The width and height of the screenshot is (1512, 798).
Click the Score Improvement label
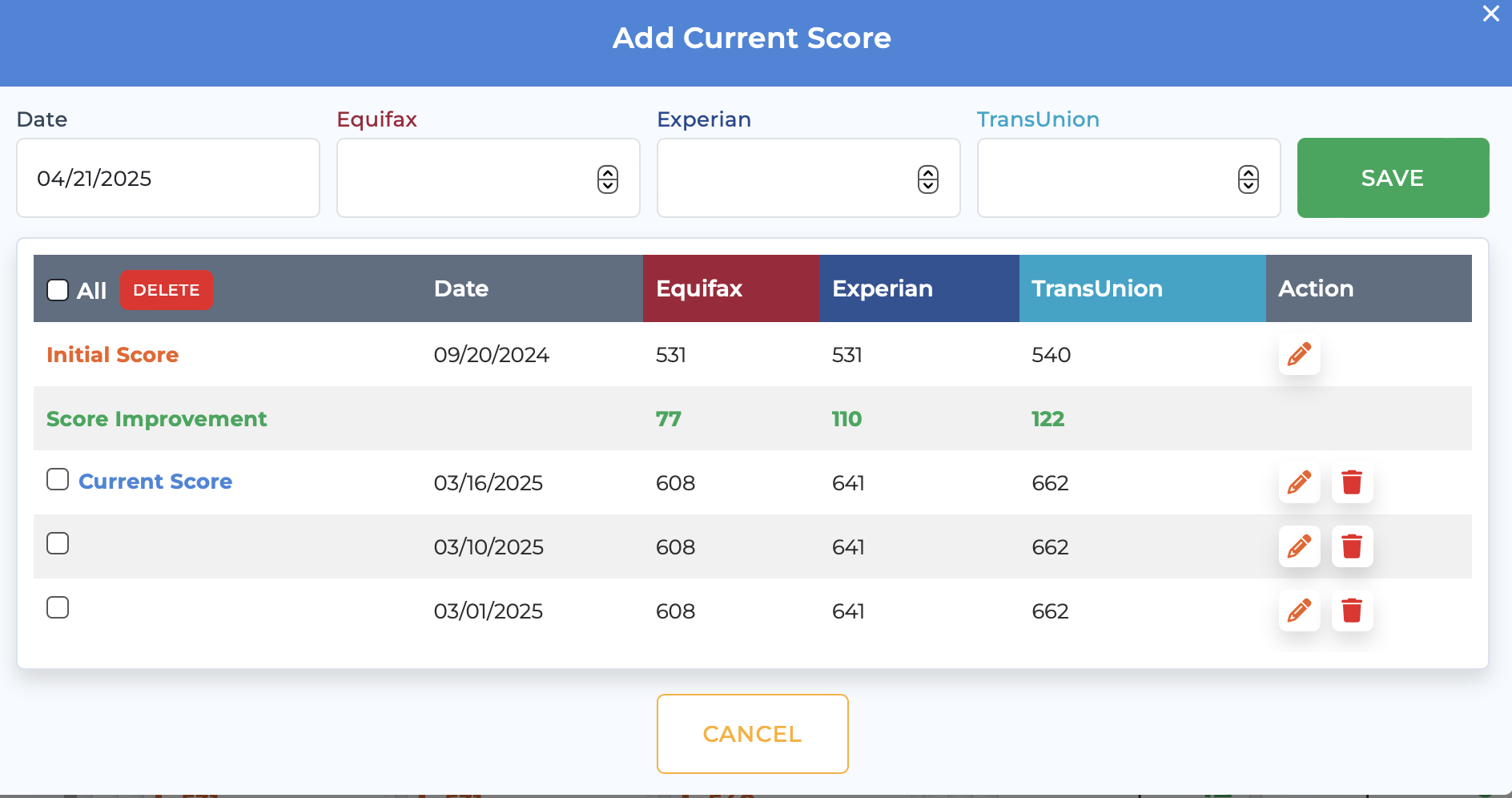(157, 419)
